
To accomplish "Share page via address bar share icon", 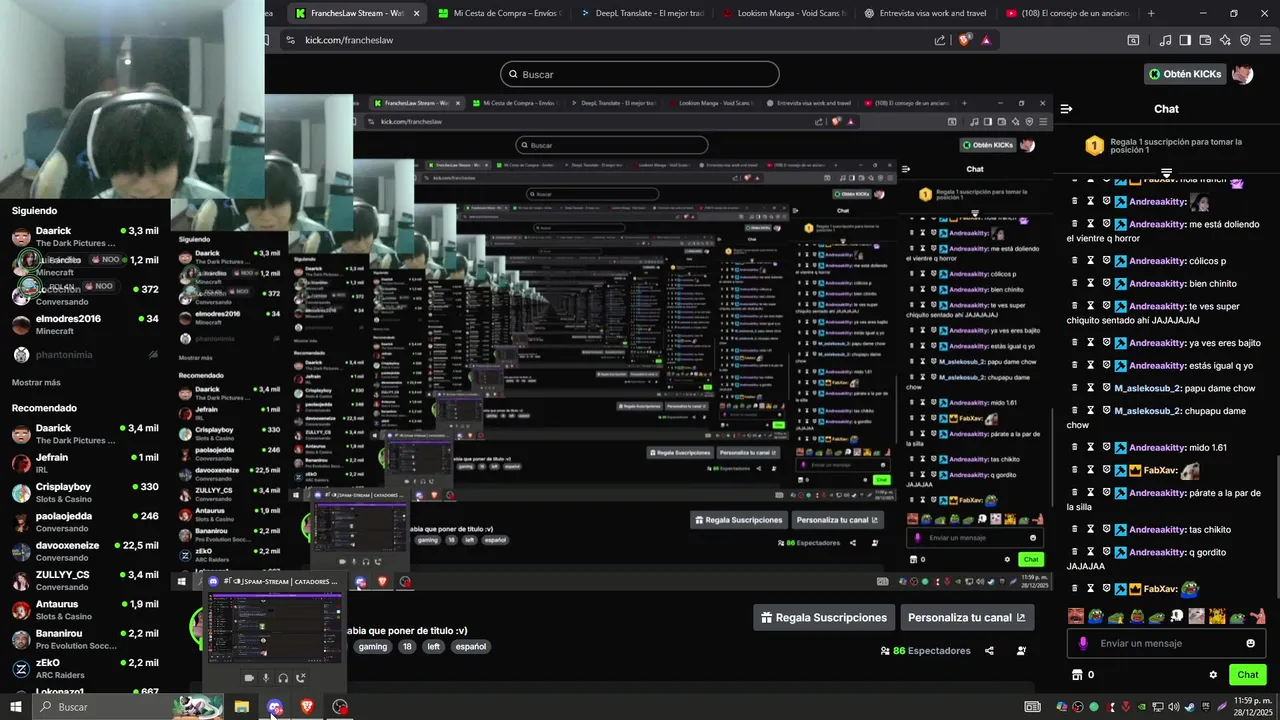I will (940, 40).
